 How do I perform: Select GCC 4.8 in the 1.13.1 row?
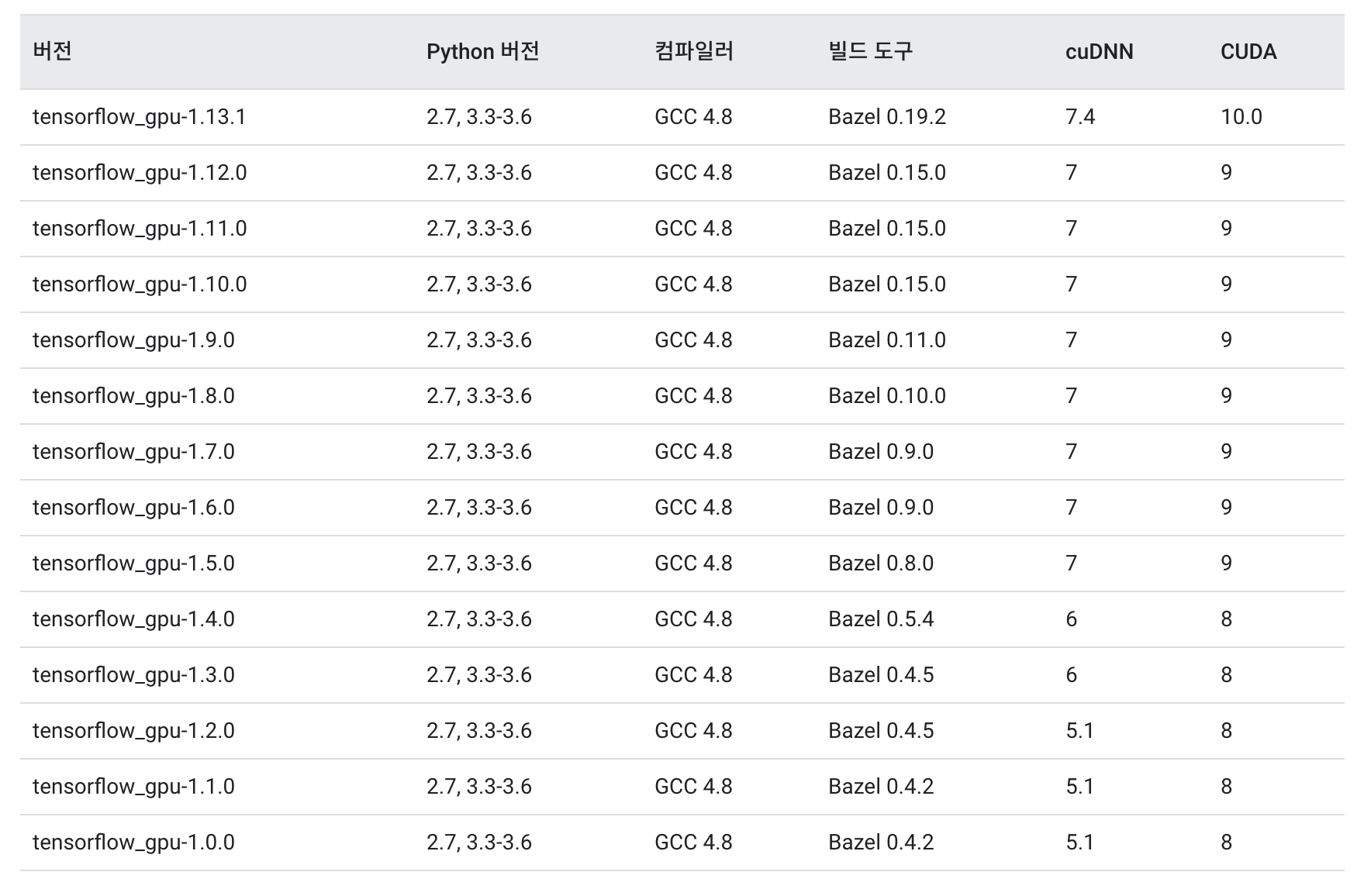coord(693,117)
